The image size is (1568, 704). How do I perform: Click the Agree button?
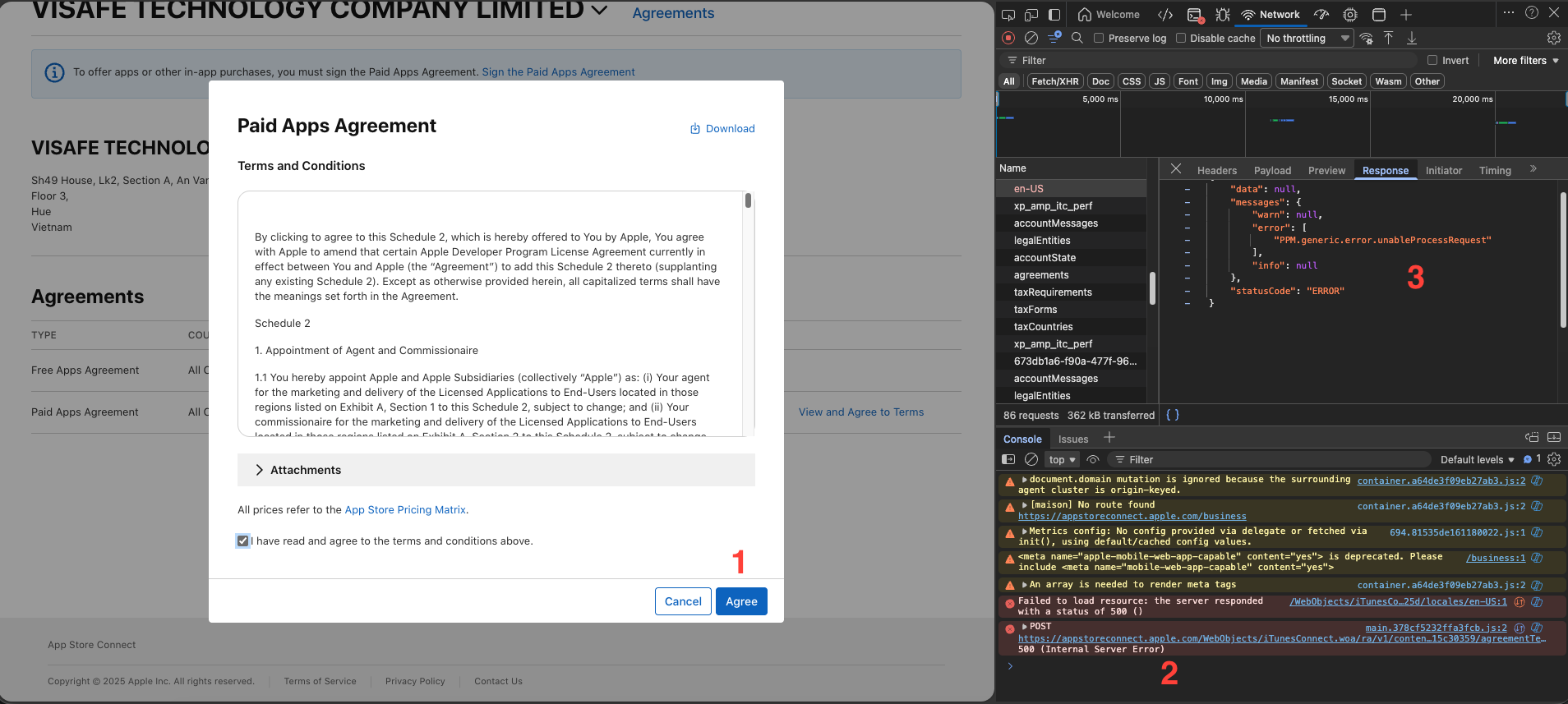pos(740,601)
